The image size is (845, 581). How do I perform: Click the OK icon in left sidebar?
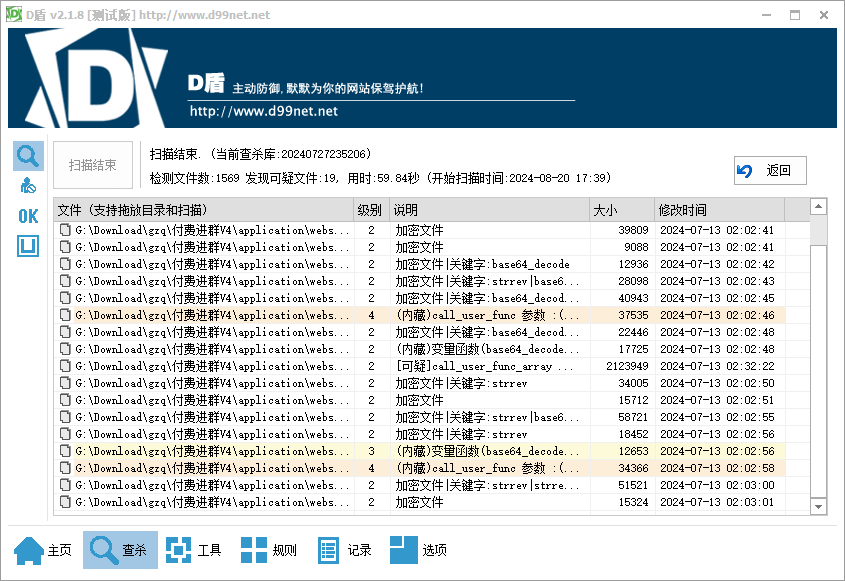(x=28, y=216)
